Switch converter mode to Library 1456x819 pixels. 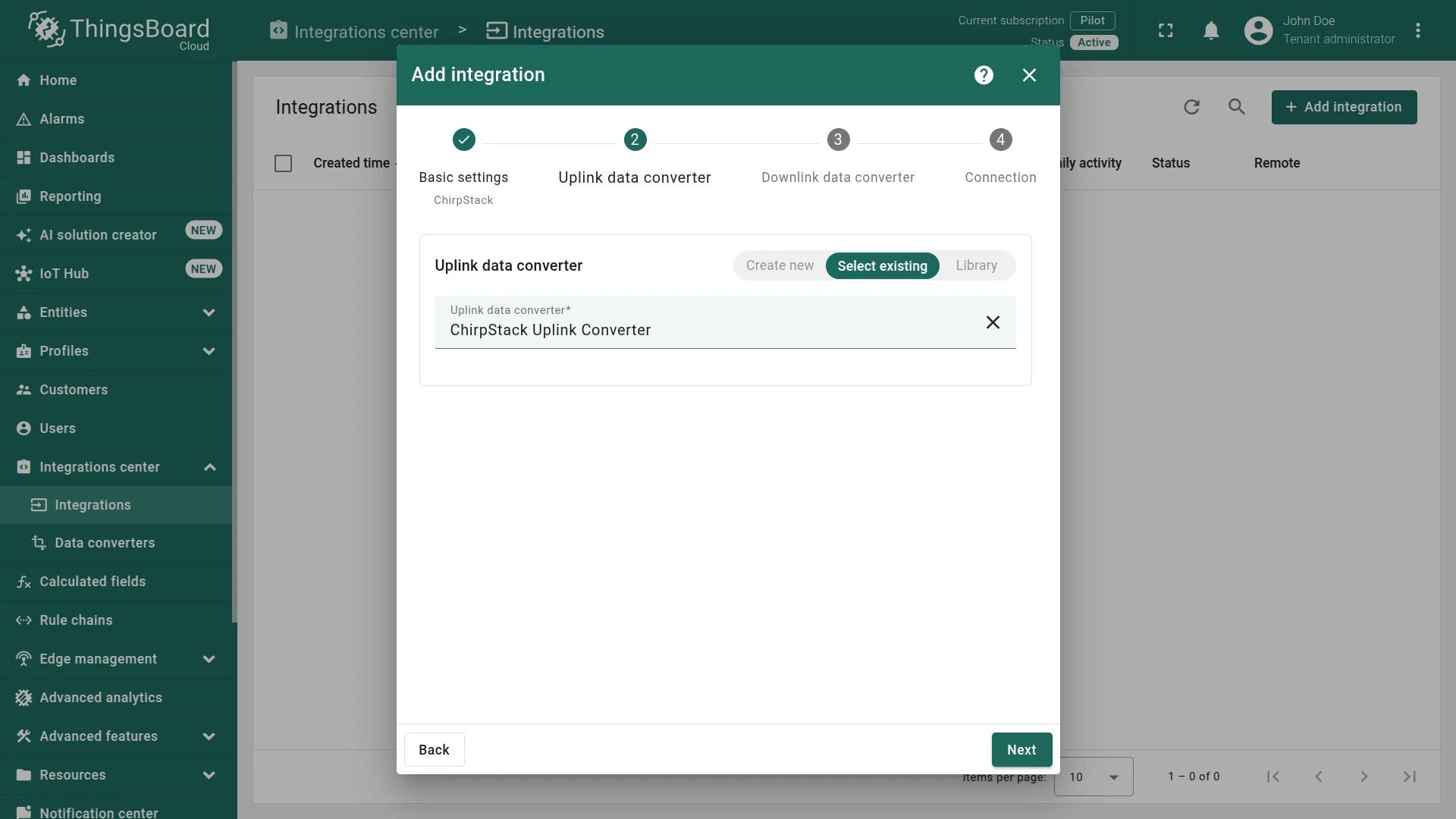(x=977, y=265)
